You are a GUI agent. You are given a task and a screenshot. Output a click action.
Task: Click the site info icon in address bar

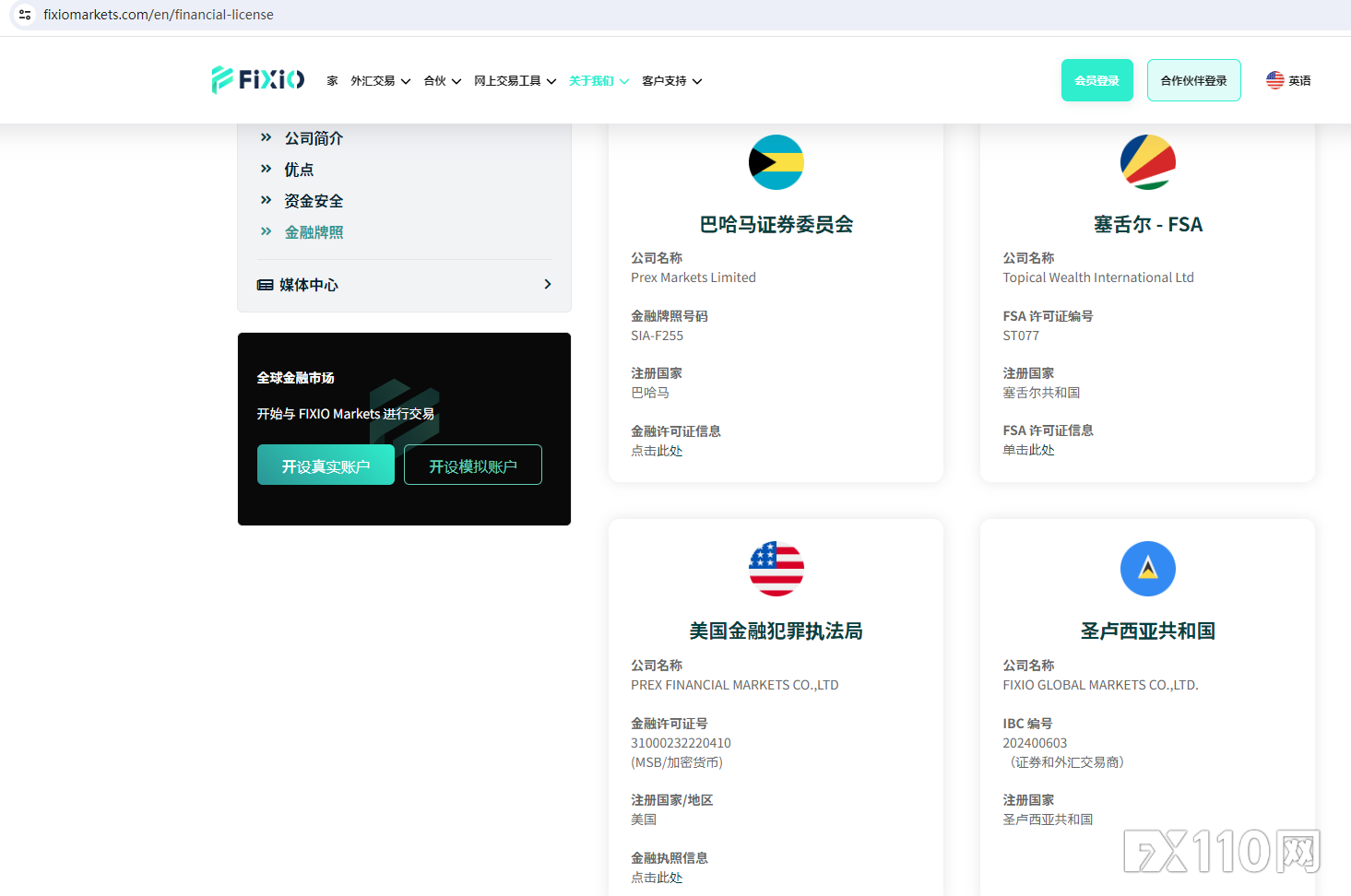(x=25, y=15)
